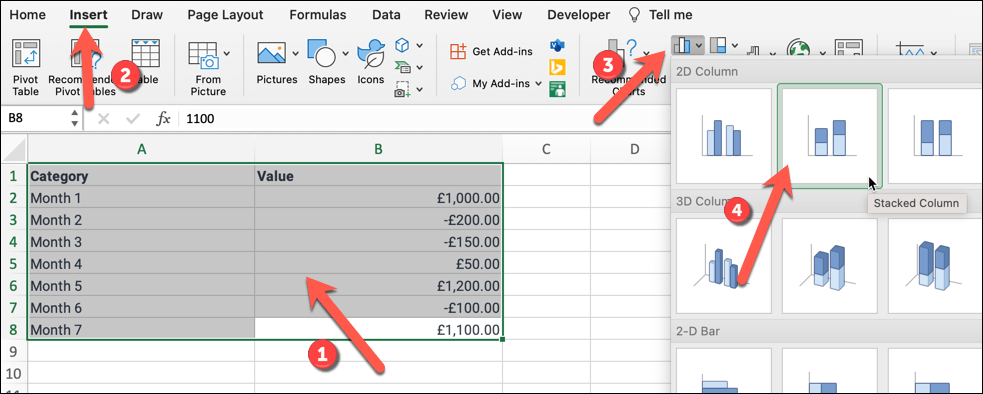Click the PivotChart icon

coord(849,48)
